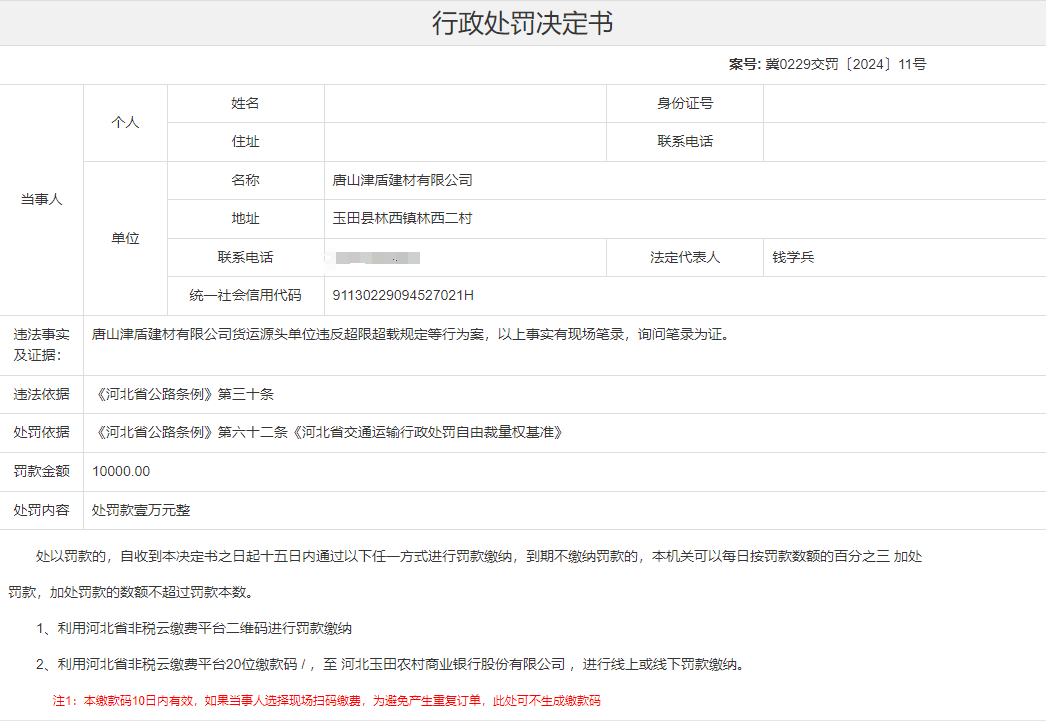
Task: Select company name 唐山津盾建材有限公司 in 名称 row
Action: (402, 180)
